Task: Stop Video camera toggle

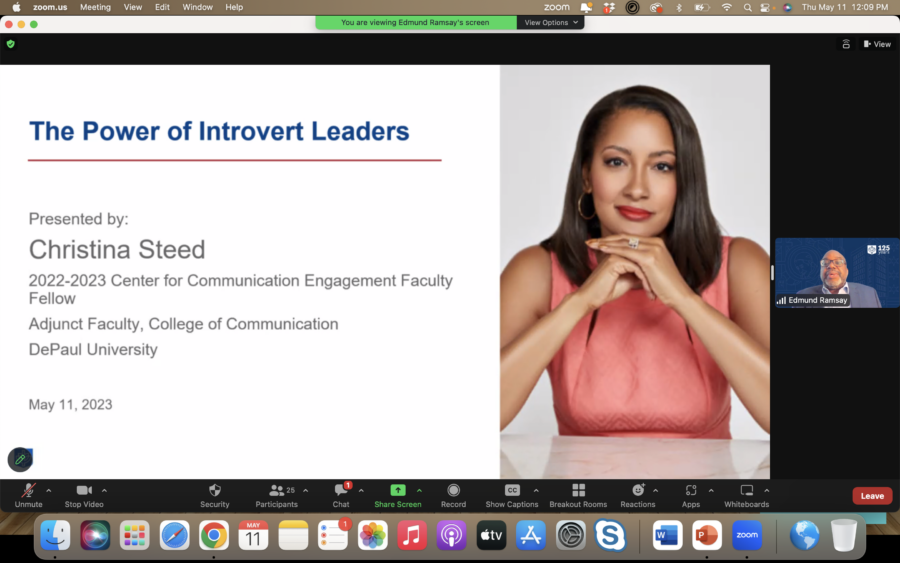Action: 84,491
